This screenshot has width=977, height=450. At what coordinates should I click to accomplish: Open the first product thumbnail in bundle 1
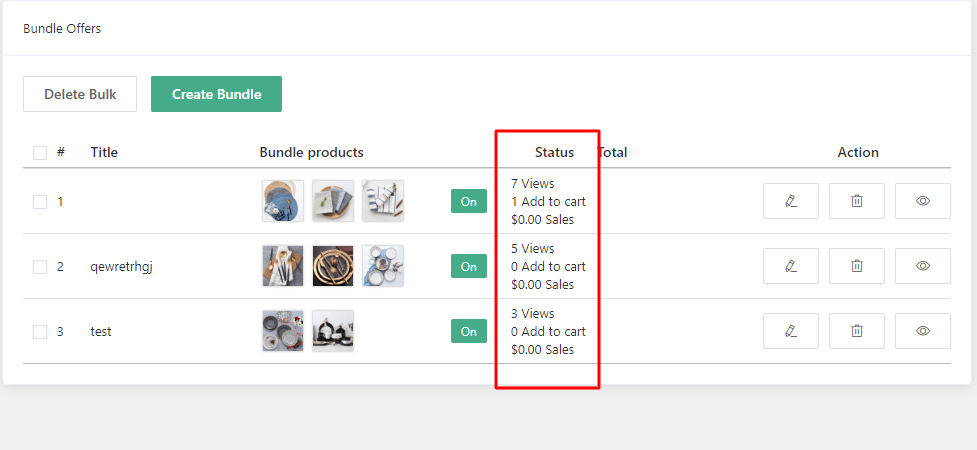coord(283,201)
